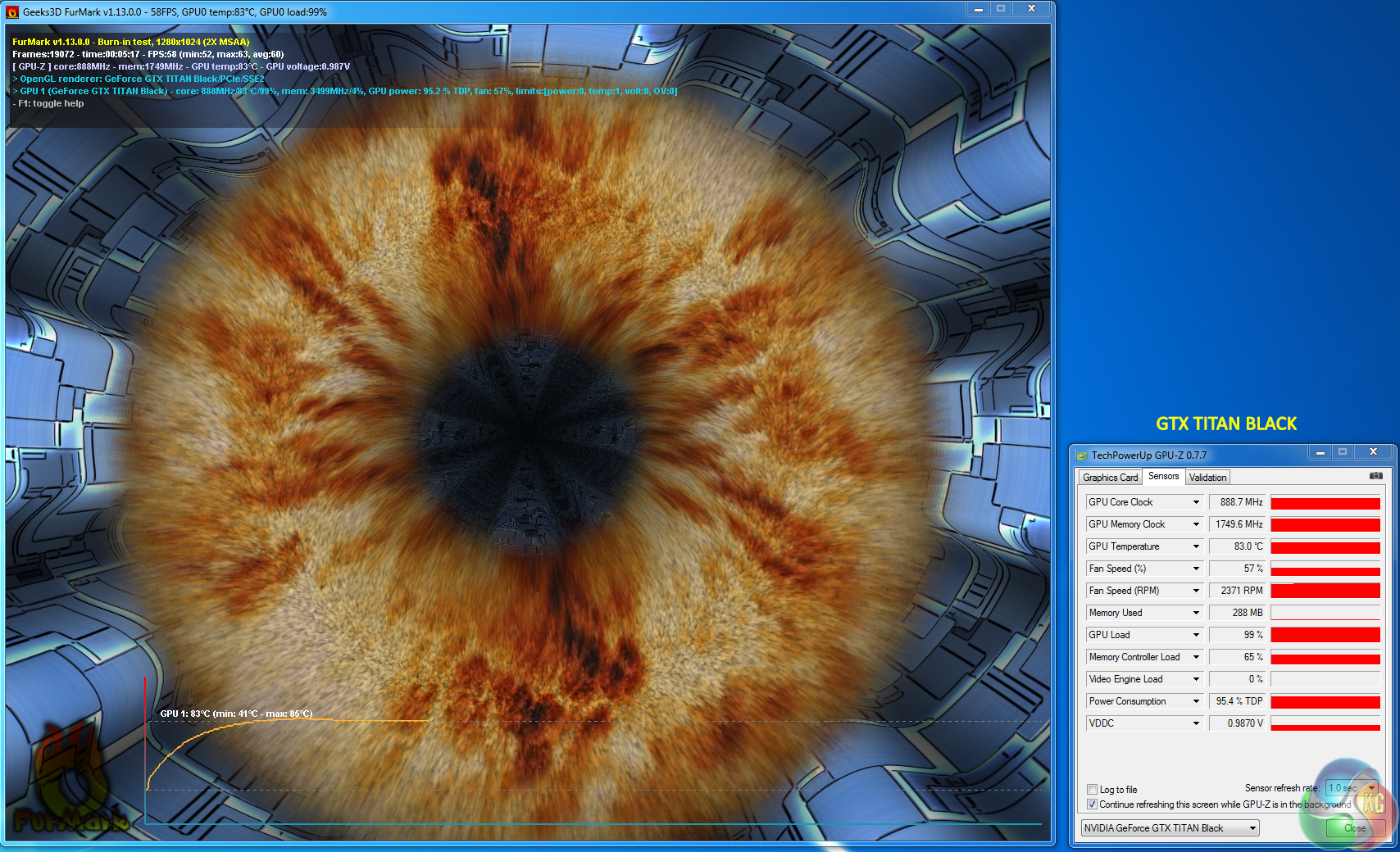Click the Fan Speed RPM value field
The height and width of the screenshot is (852, 1400).
[x=1238, y=591]
